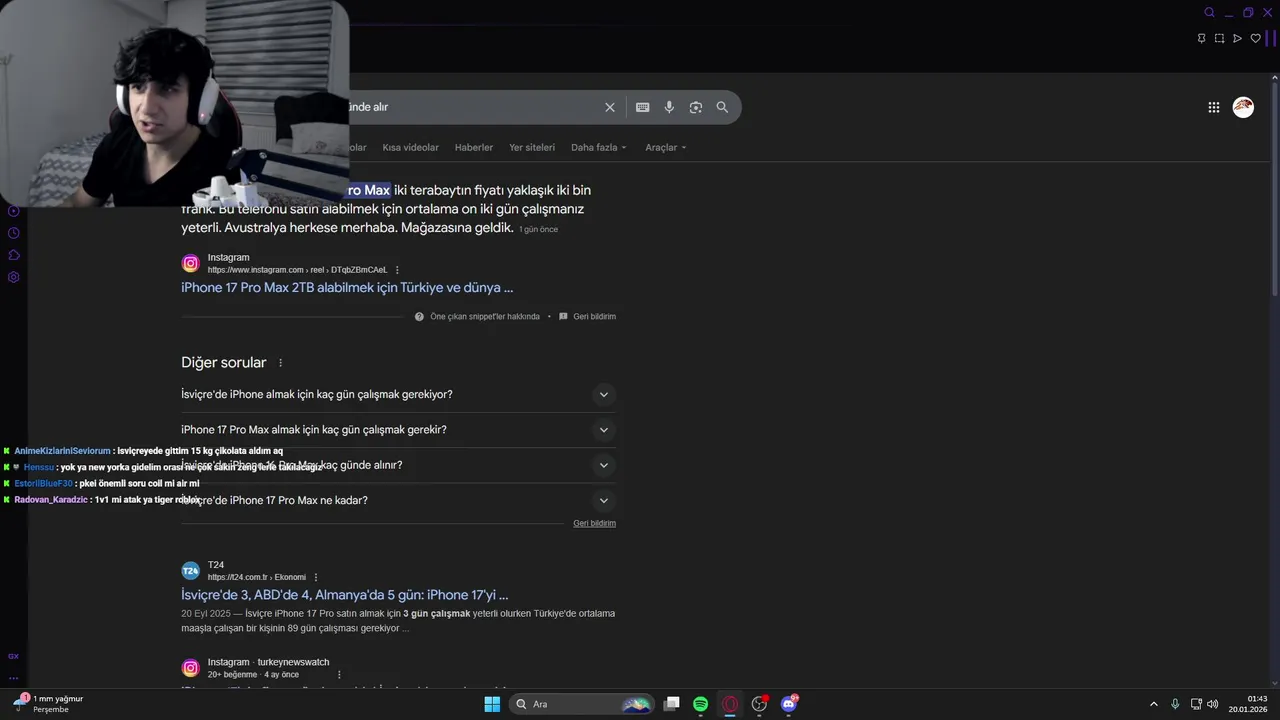Open Windows Start menu
The image size is (1280, 720).
(492, 704)
